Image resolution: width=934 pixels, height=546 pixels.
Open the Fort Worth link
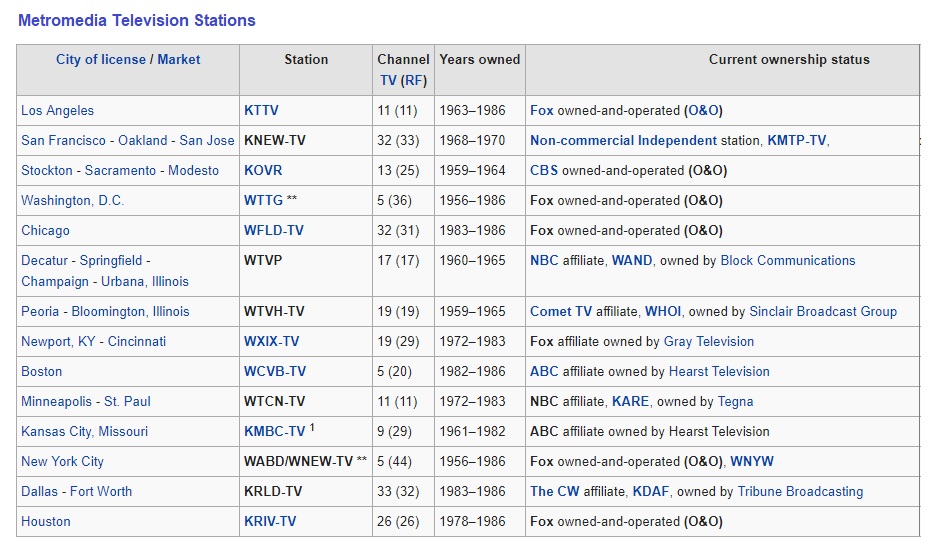(101, 492)
